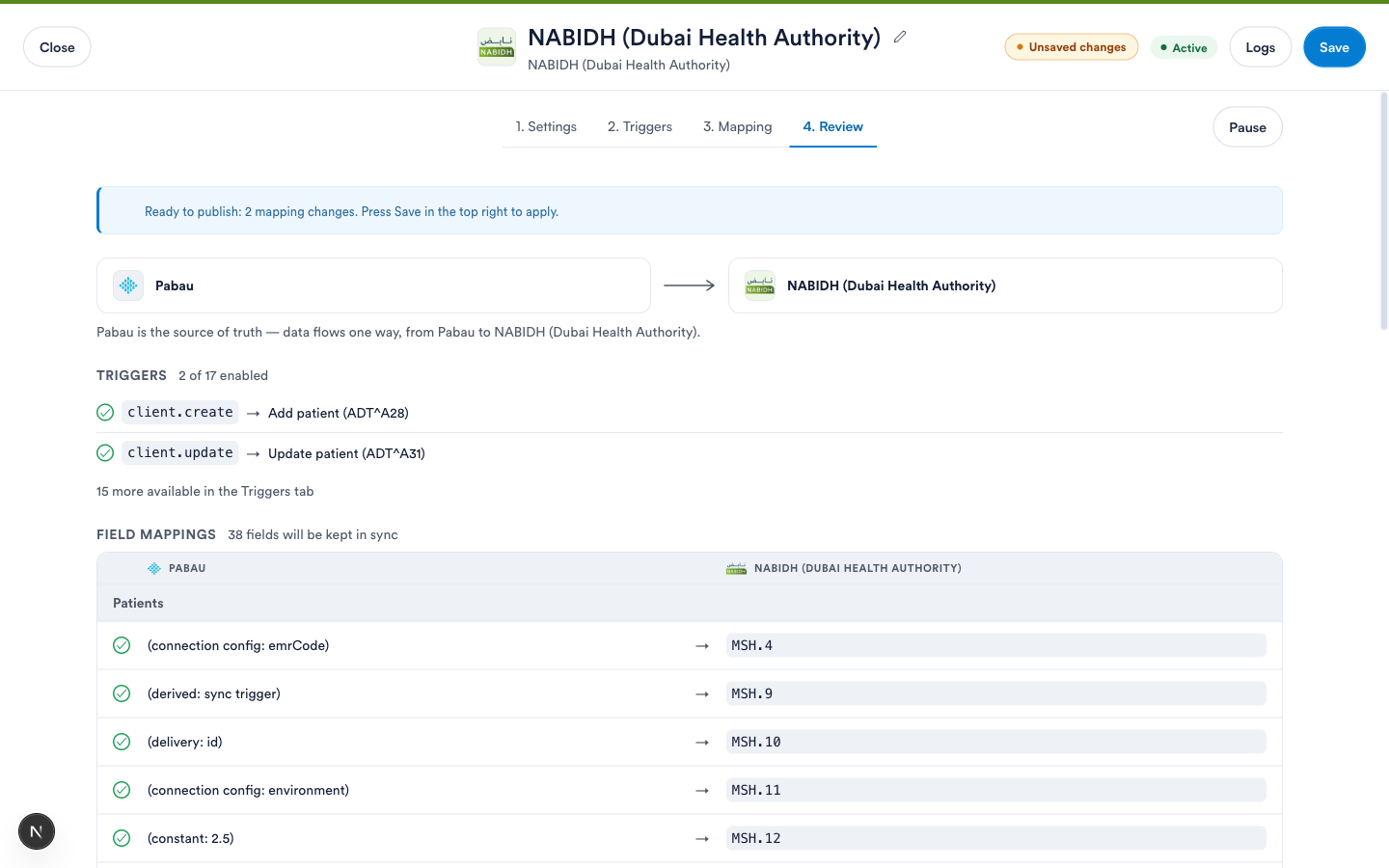Image resolution: width=1389 pixels, height=868 pixels.
Task: Click arrow after client.create trigger
Action: 254,414
